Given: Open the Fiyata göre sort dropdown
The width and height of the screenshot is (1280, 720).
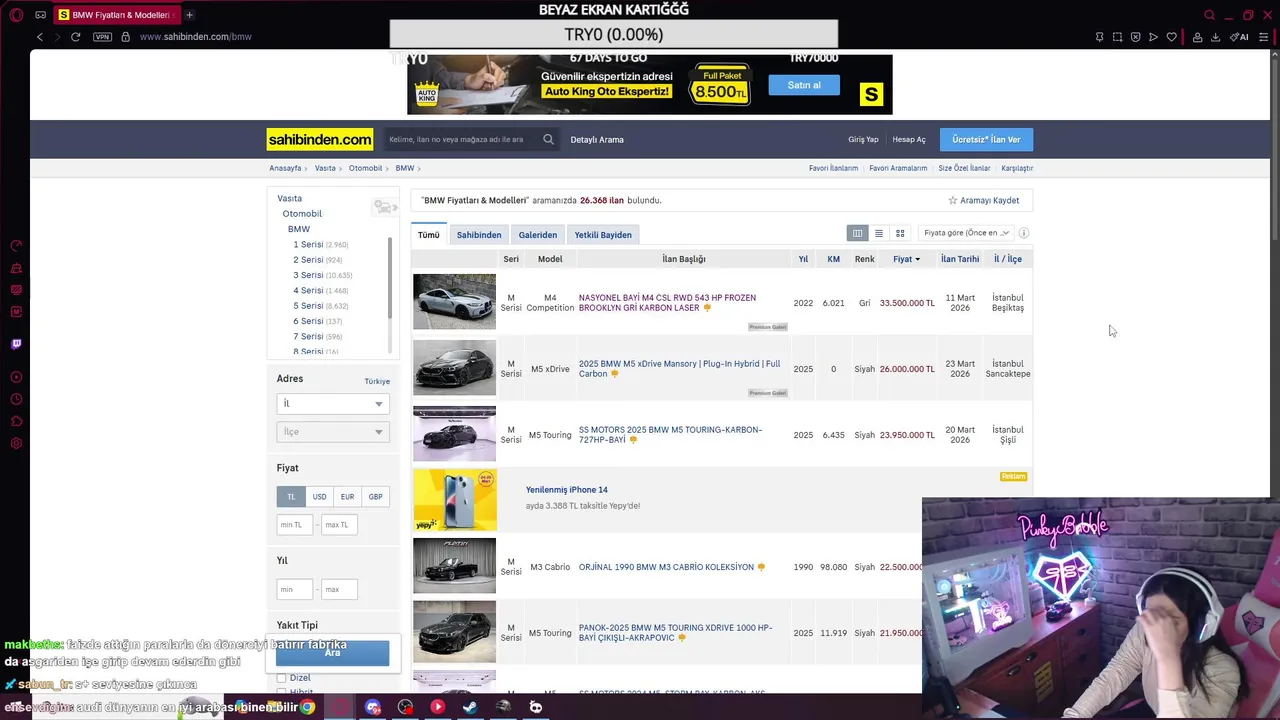Looking at the screenshot, I should click(967, 233).
